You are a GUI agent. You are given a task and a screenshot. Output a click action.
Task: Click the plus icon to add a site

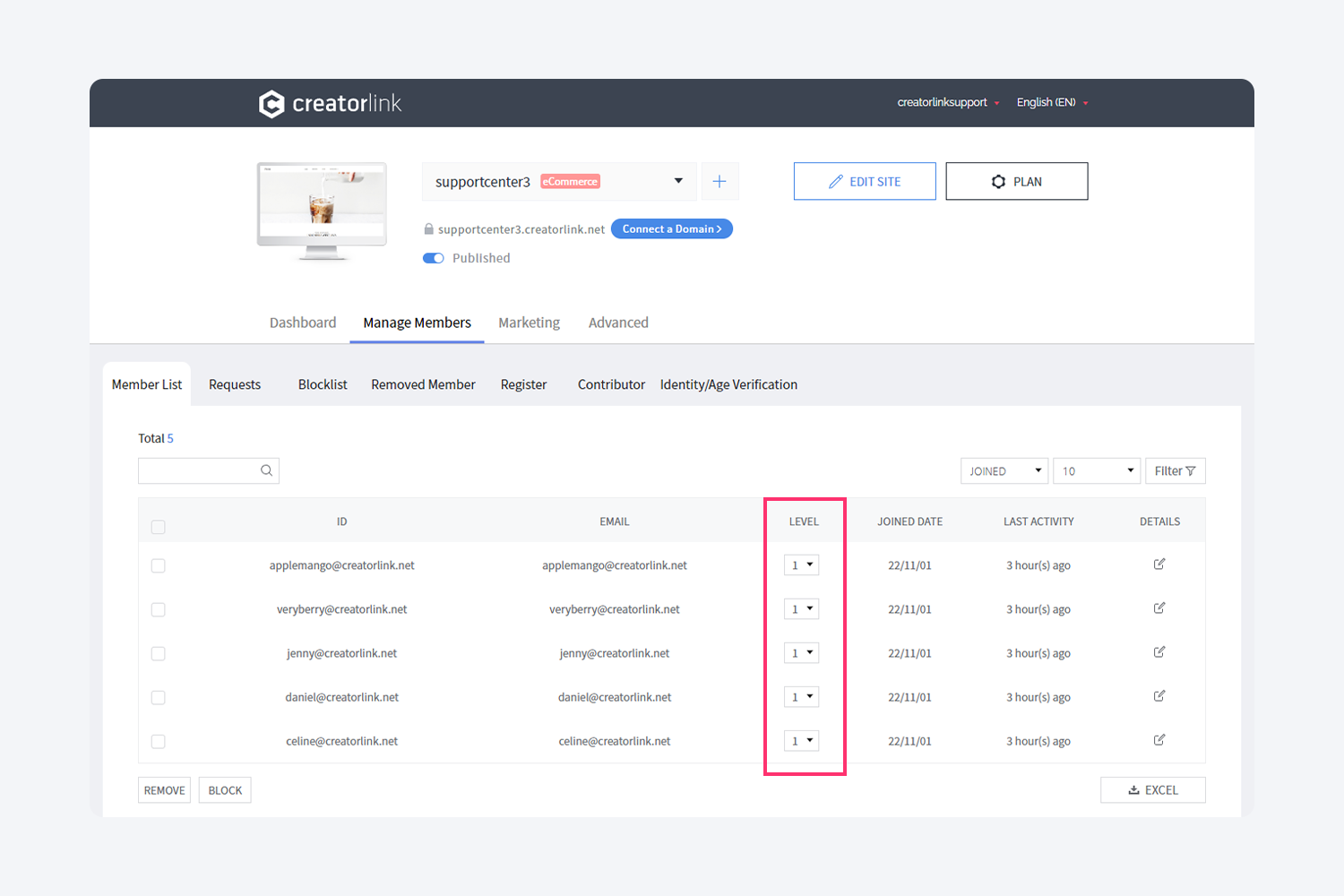(719, 181)
